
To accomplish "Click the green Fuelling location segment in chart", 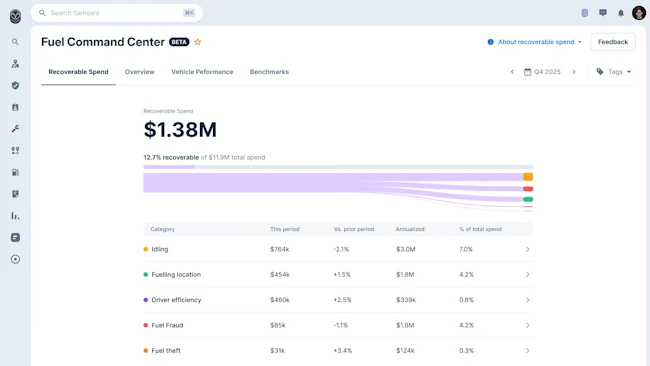I will (x=528, y=199).
